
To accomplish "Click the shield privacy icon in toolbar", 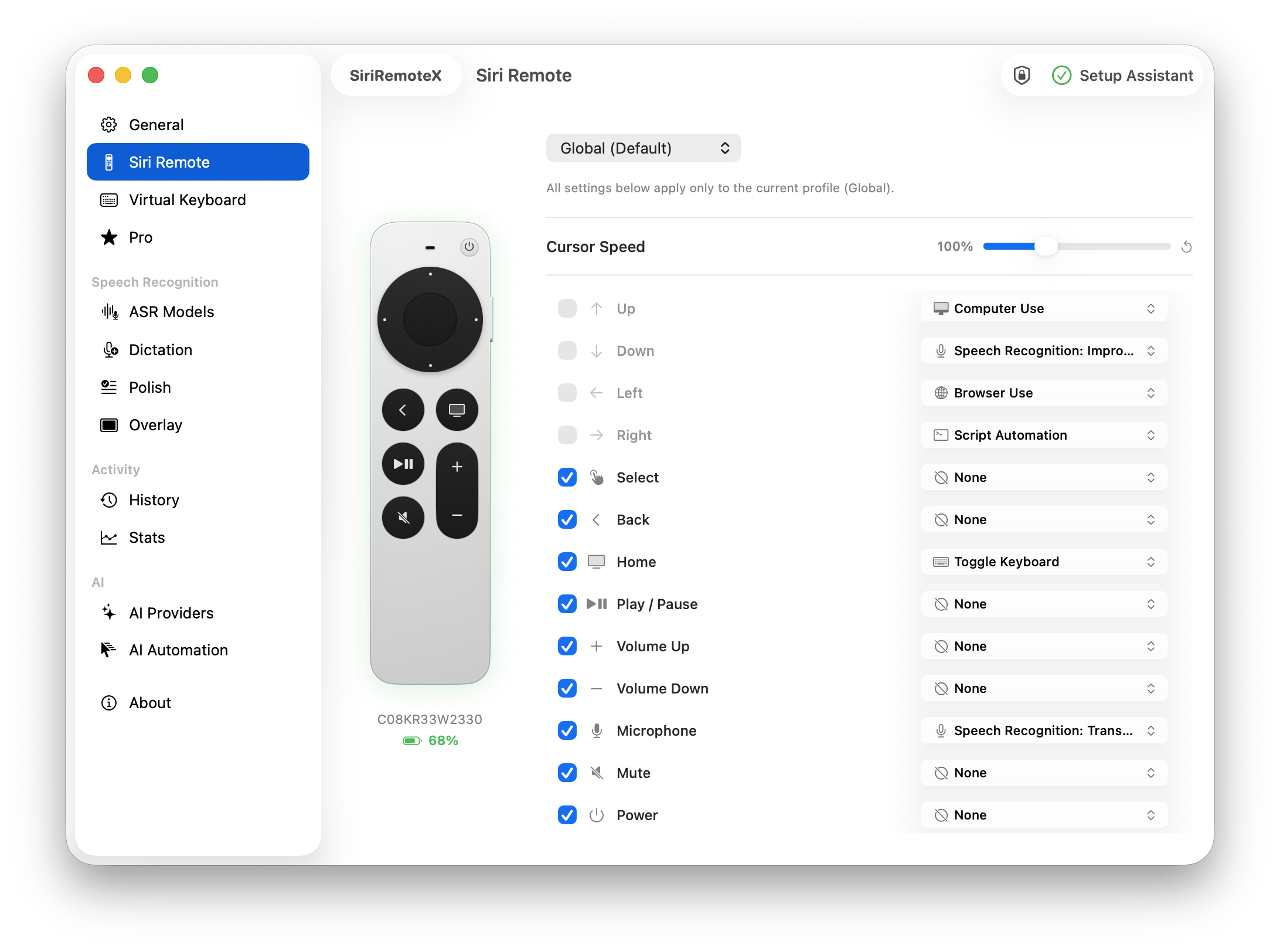I will click(1022, 75).
